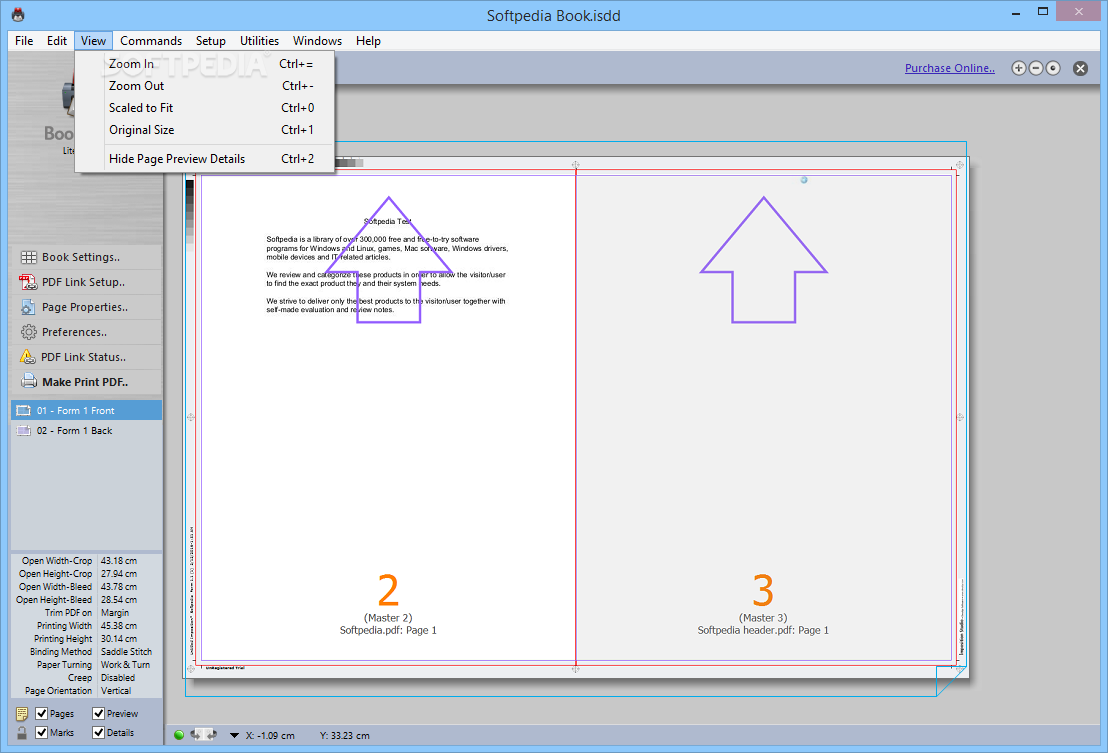The width and height of the screenshot is (1108, 753).
Task: Click the flip form pages arrow icon
Action: pos(204,735)
